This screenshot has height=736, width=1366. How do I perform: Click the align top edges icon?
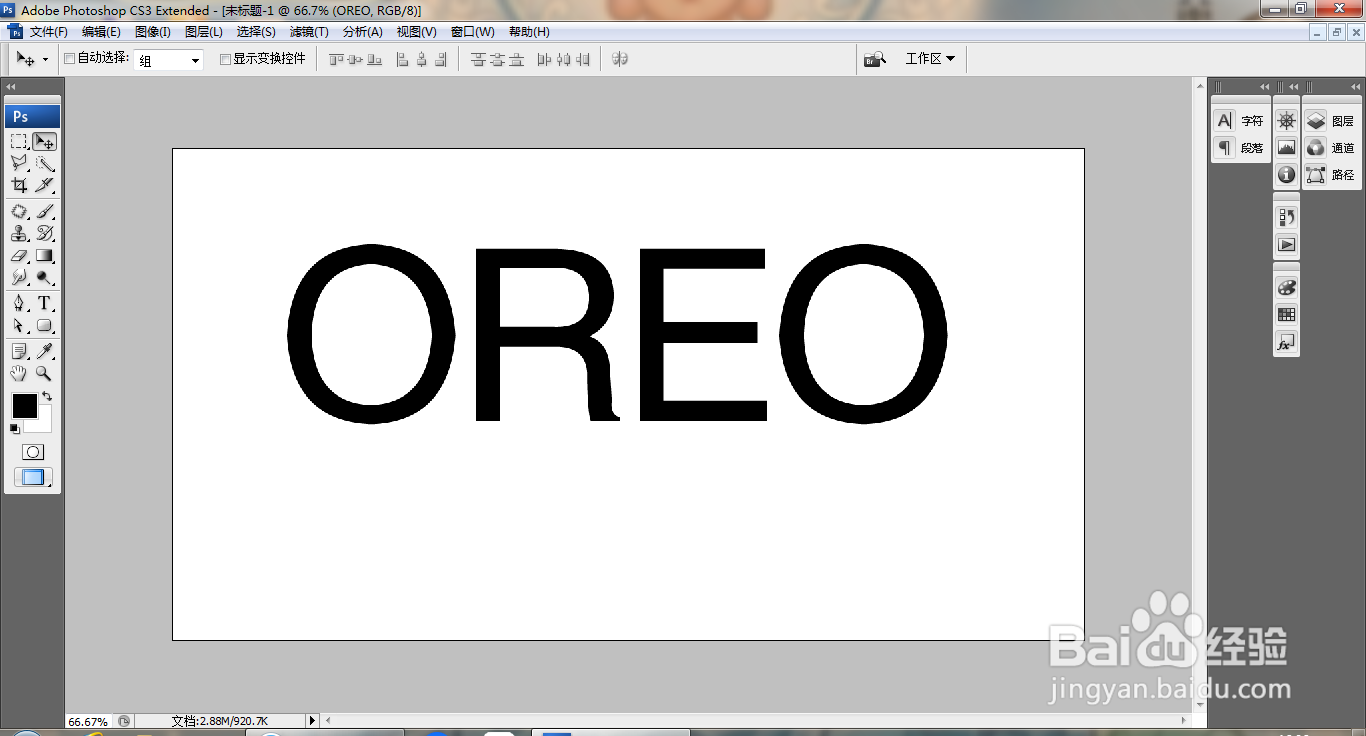(336, 60)
